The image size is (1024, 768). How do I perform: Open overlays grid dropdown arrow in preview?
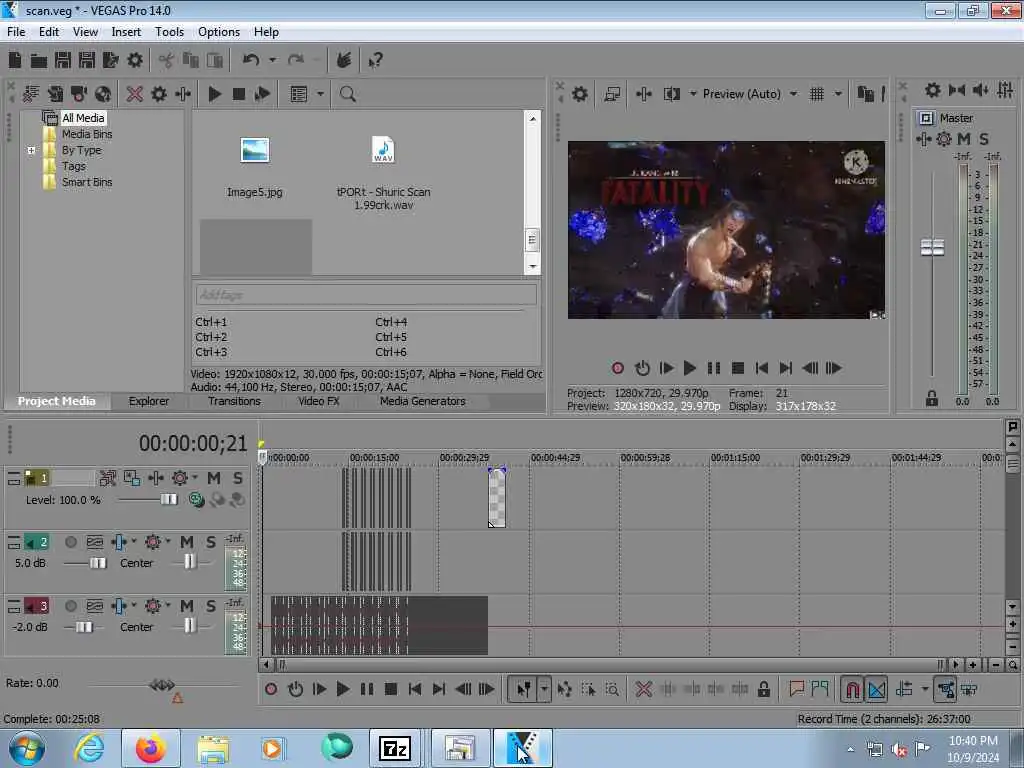coord(839,94)
